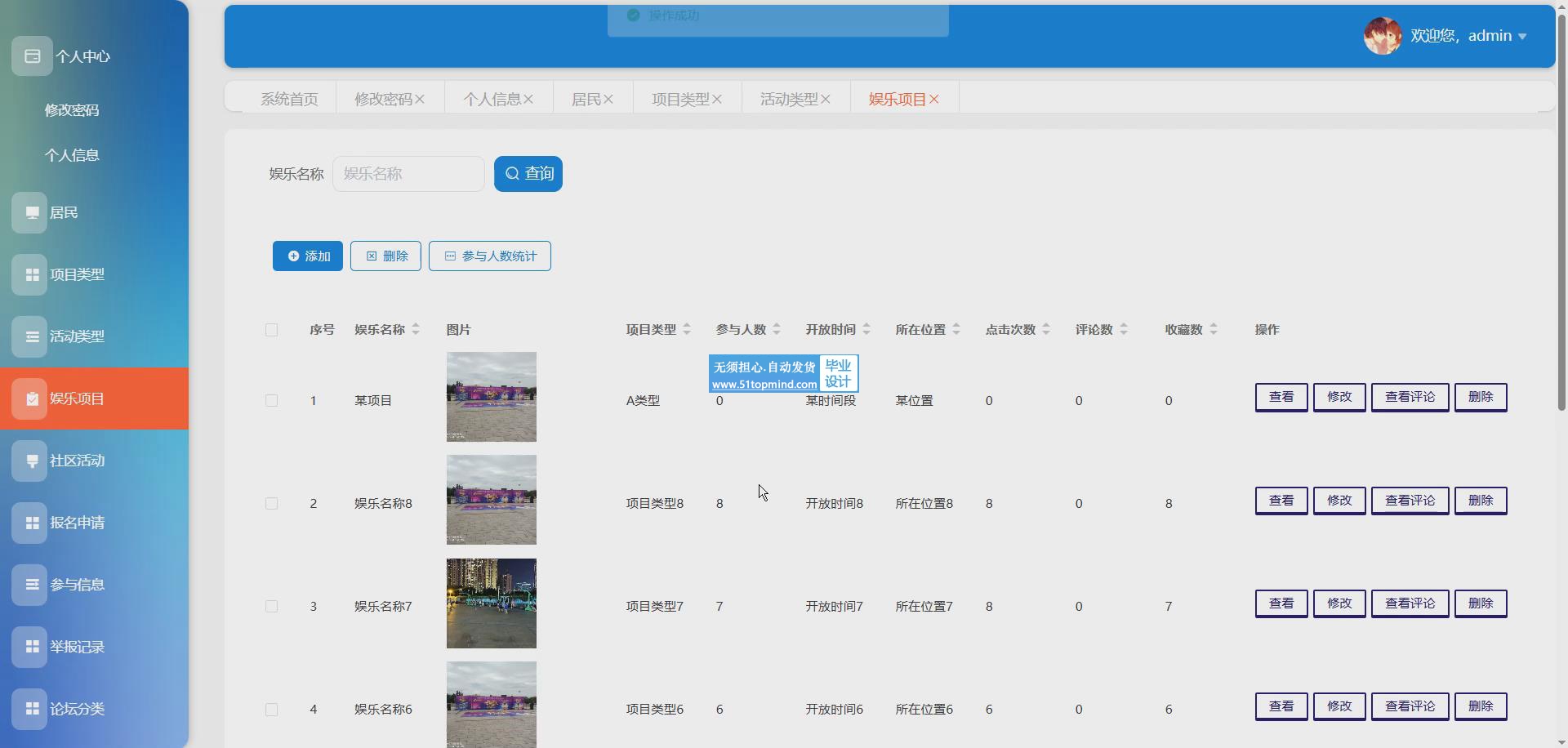Select the checkbox for 娱乐名称7 row
Viewport: 1568px width, 748px height.
click(271, 607)
